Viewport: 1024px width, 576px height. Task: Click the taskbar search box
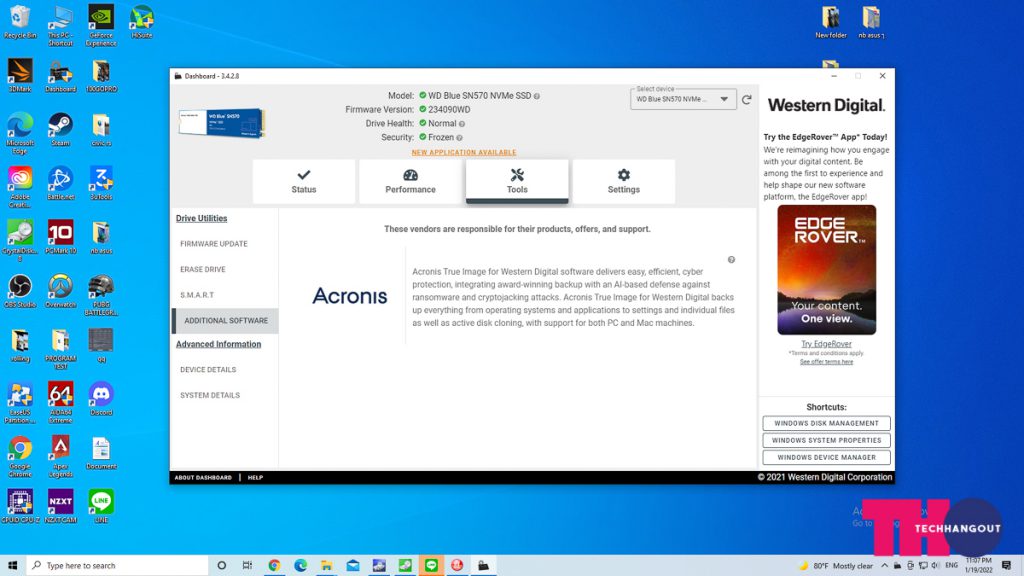click(118, 566)
